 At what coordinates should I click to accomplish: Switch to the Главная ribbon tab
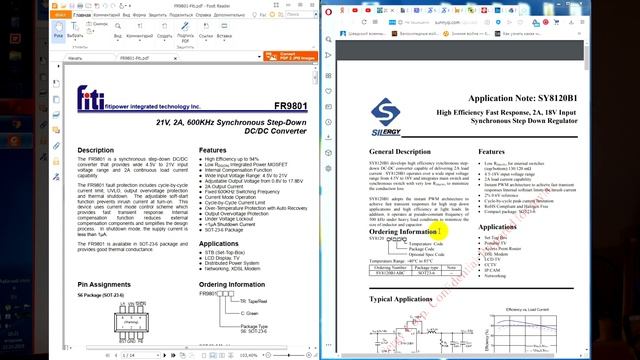(82, 15)
